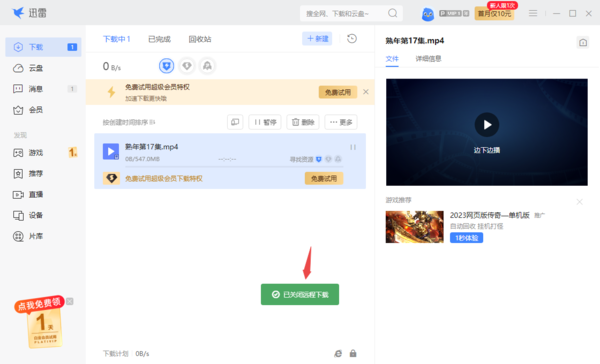Open 下载计划 in the bottom bar
Screen dimensions: 600x364
pyautogui.click(x=115, y=353)
